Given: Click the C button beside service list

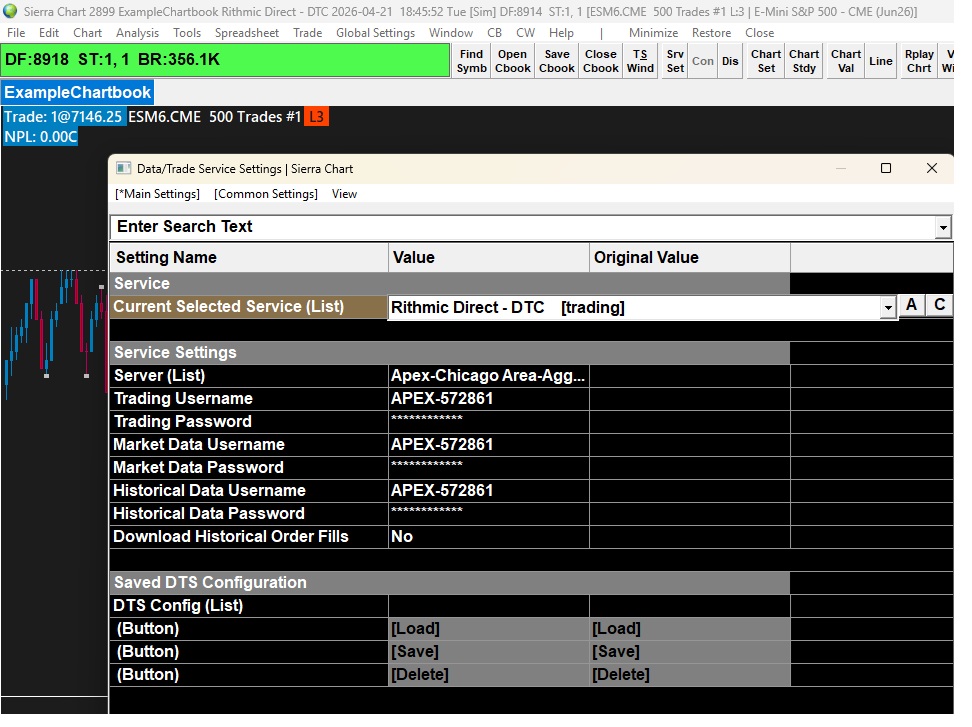Looking at the screenshot, I should point(940,305).
